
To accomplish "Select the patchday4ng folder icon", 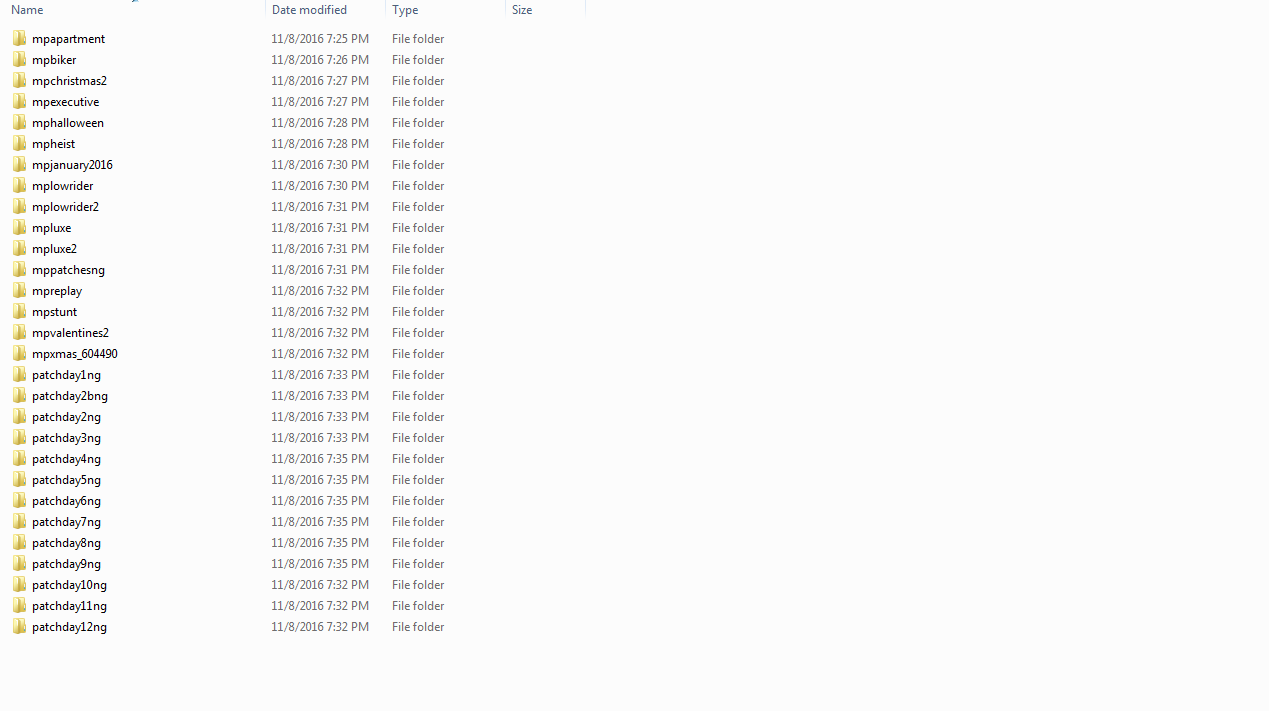I will coord(20,459).
